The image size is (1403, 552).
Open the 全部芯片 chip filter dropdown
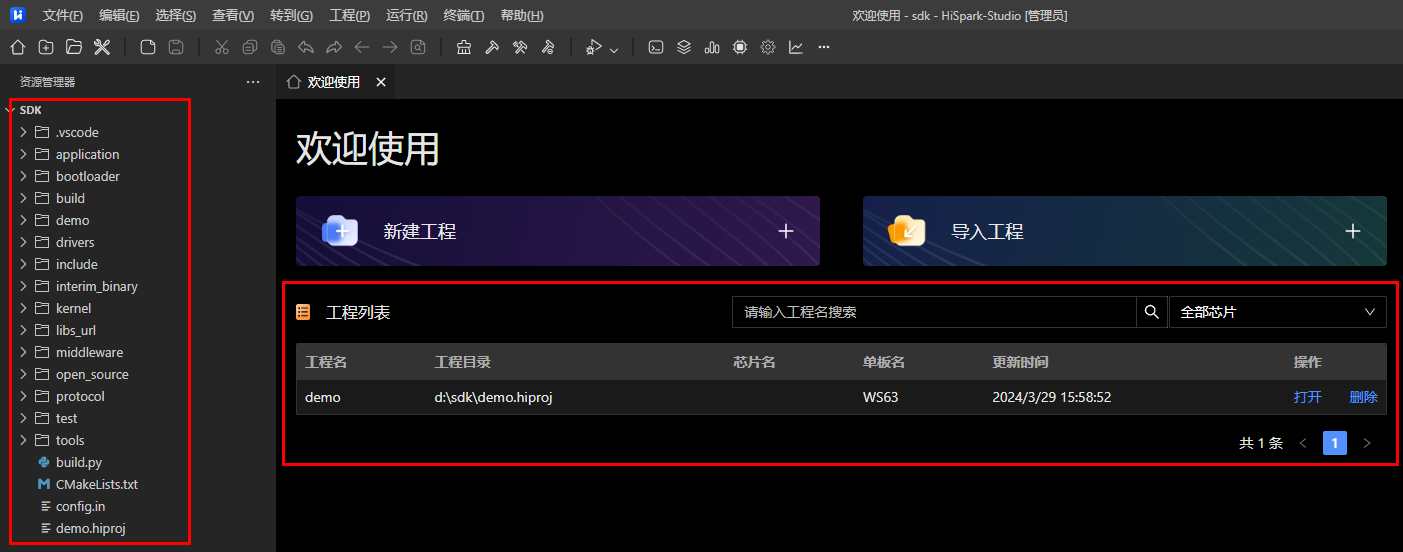pos(1277,312)
